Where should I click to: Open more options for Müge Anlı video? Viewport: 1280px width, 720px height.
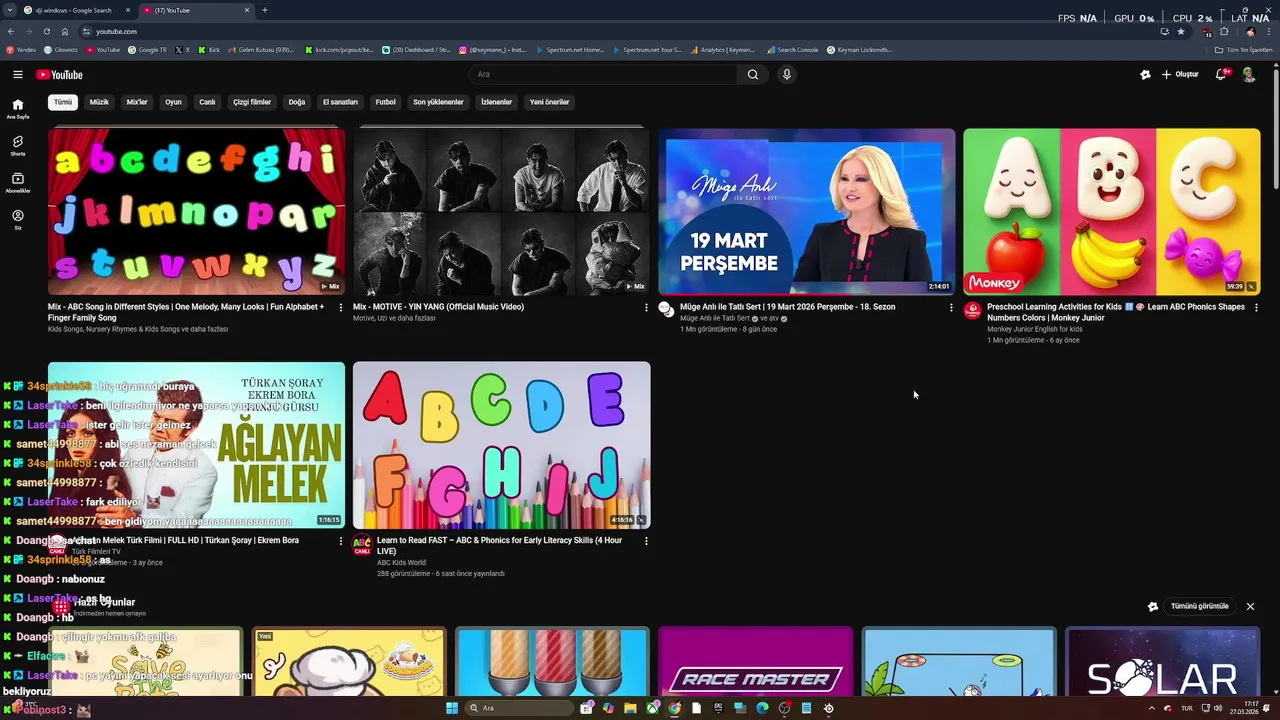[x=950, y=308]
